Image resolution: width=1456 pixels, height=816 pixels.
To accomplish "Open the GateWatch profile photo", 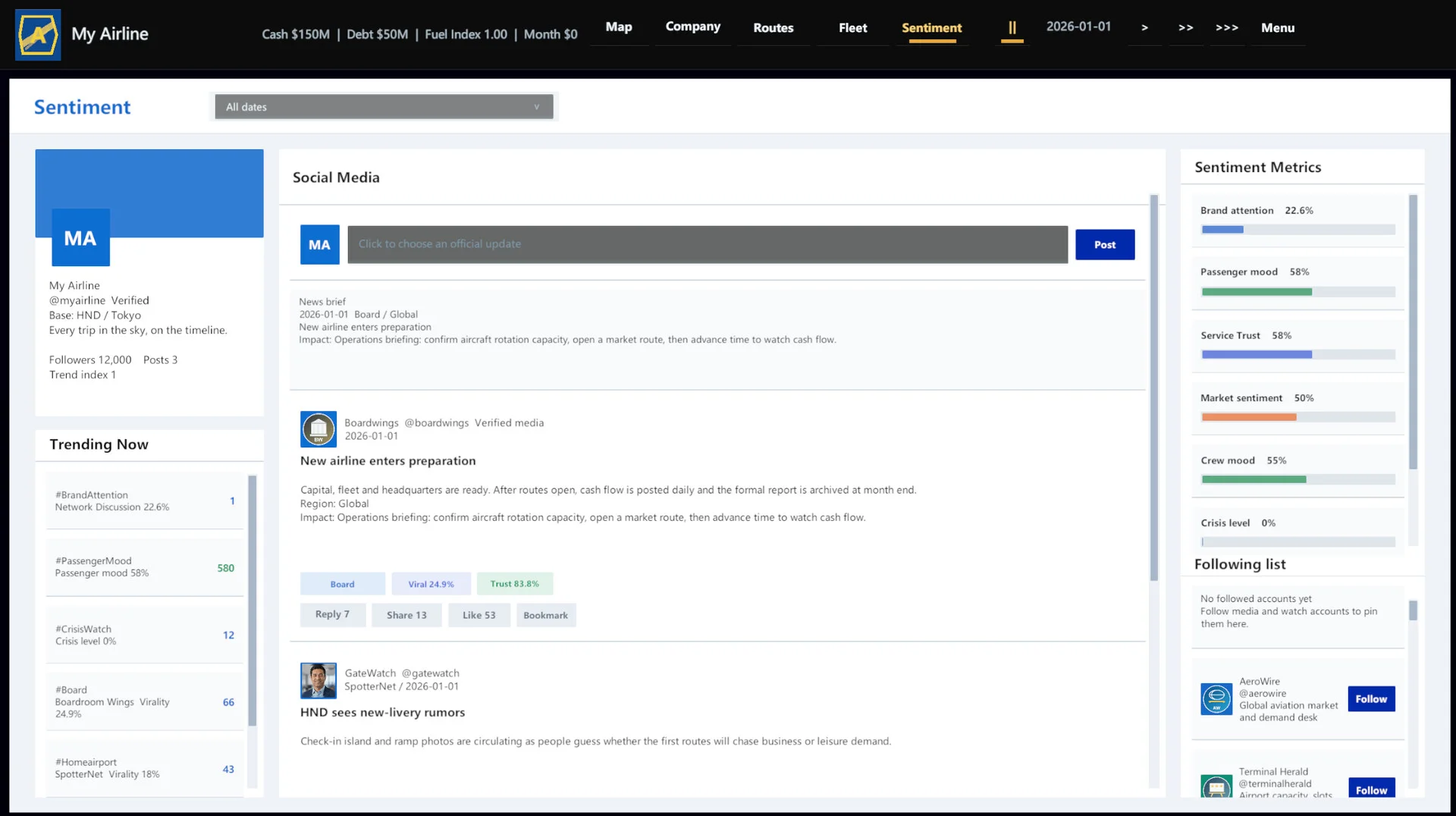I will coord(318,680).
